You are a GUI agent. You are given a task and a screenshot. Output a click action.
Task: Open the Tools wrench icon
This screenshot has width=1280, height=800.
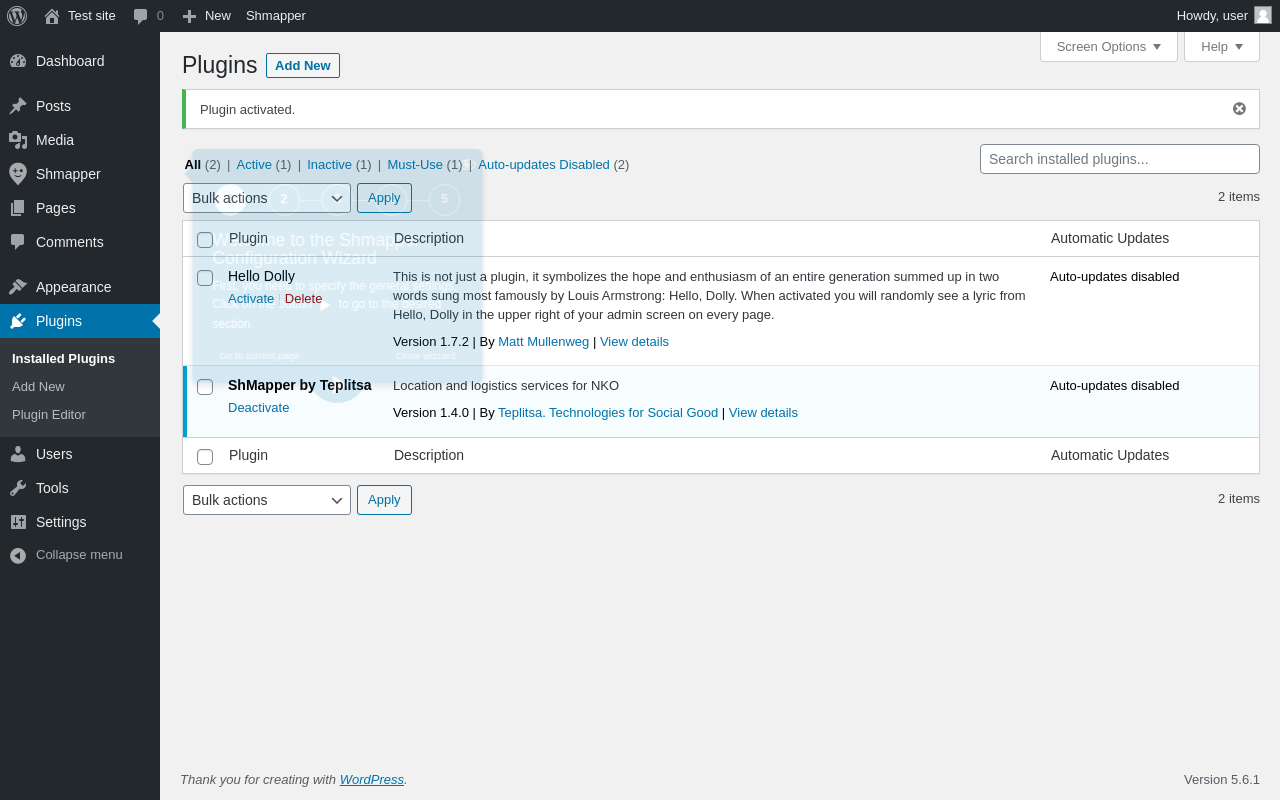(18, 488)
